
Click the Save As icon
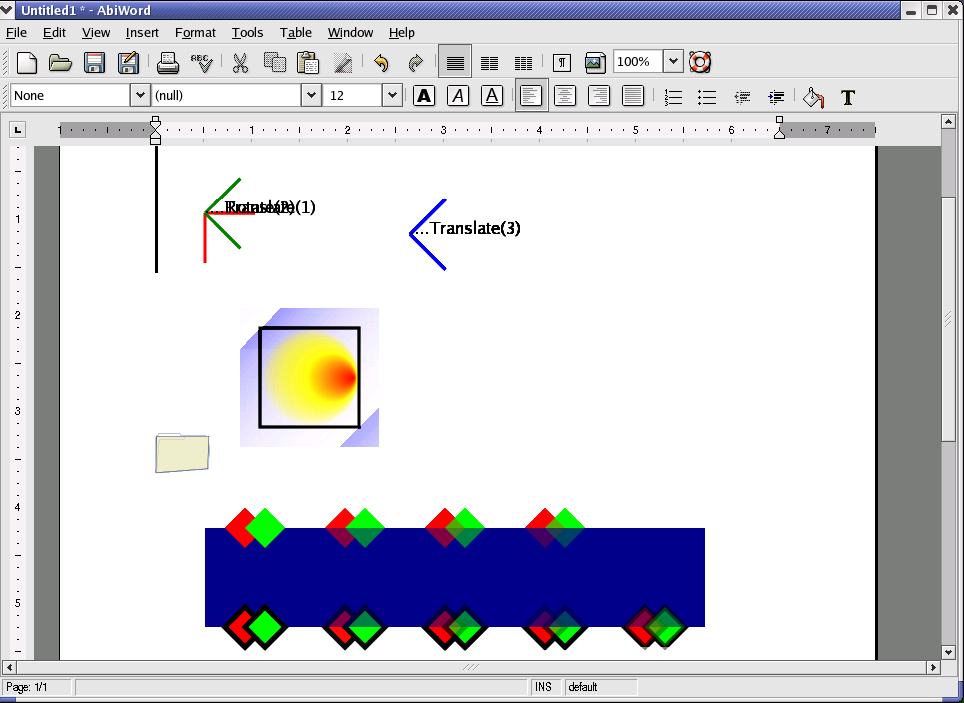point(128,63)
